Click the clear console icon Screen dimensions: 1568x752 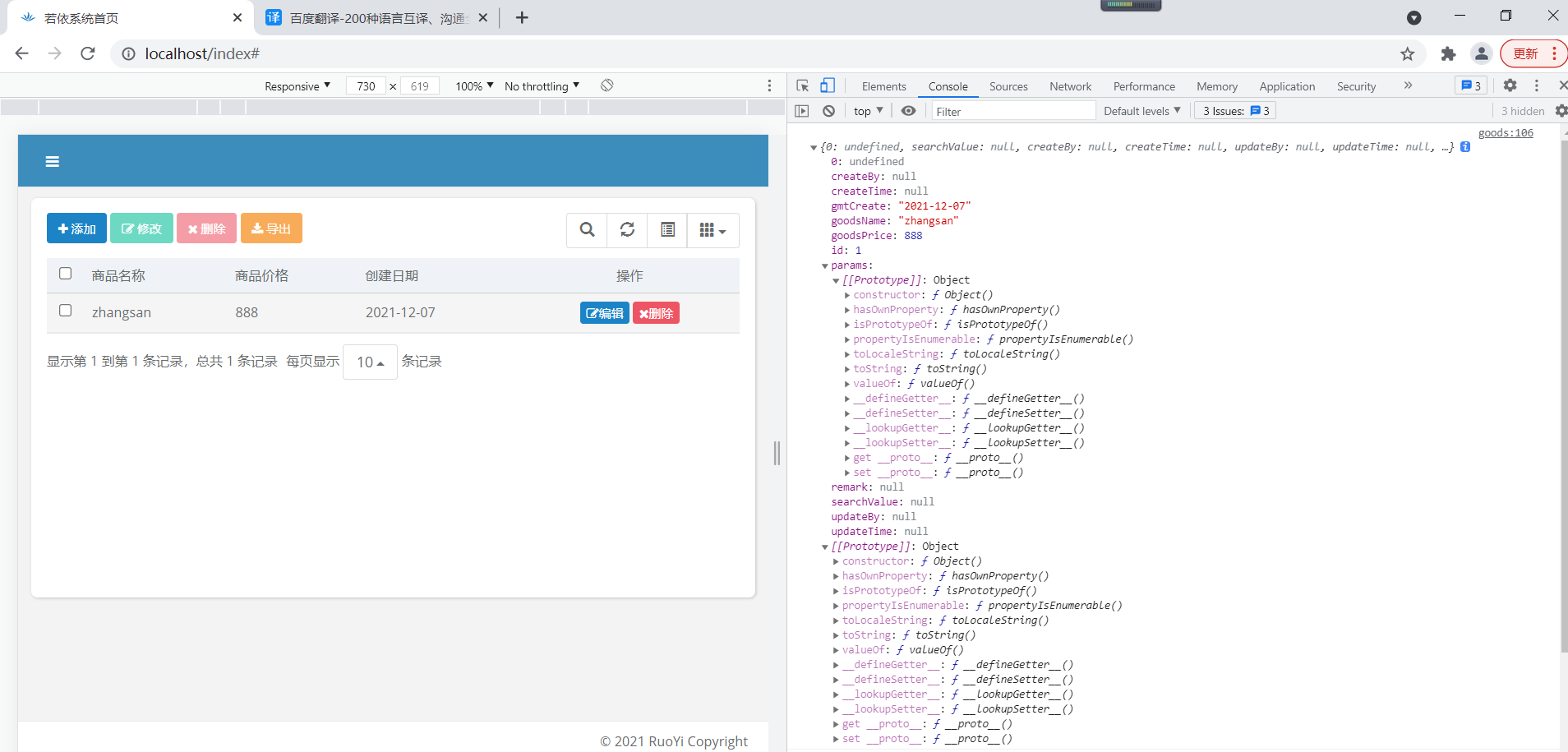pos(828,111)
